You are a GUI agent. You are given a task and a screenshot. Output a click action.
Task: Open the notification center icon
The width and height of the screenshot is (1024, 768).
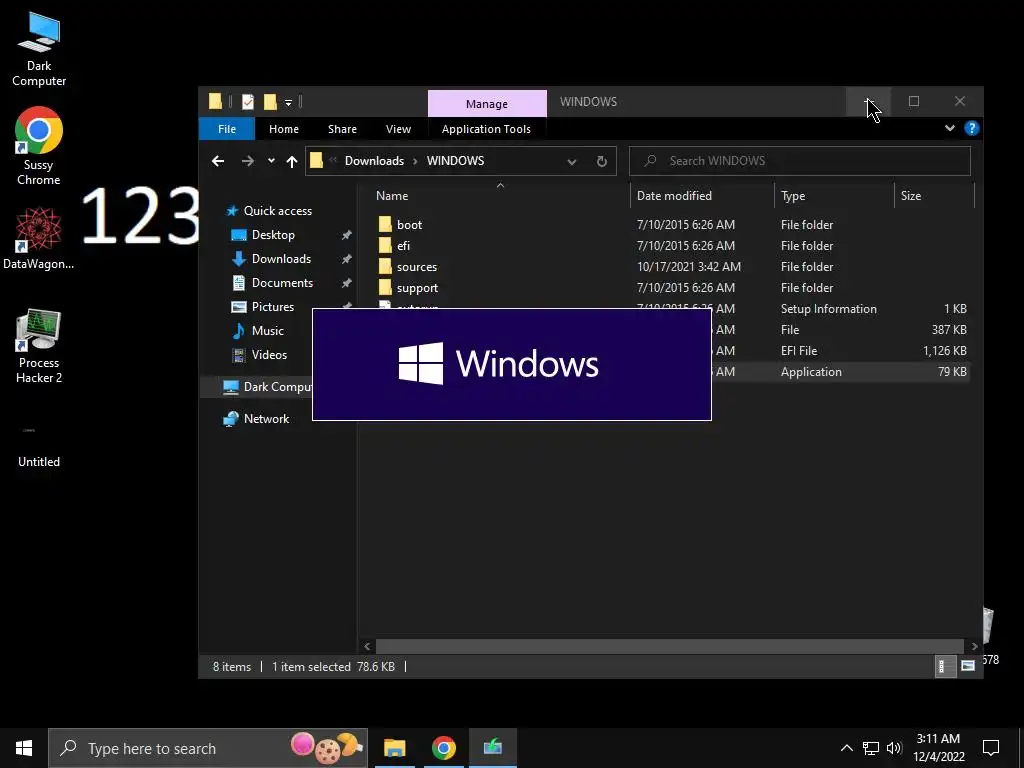(x=991, y=748)
